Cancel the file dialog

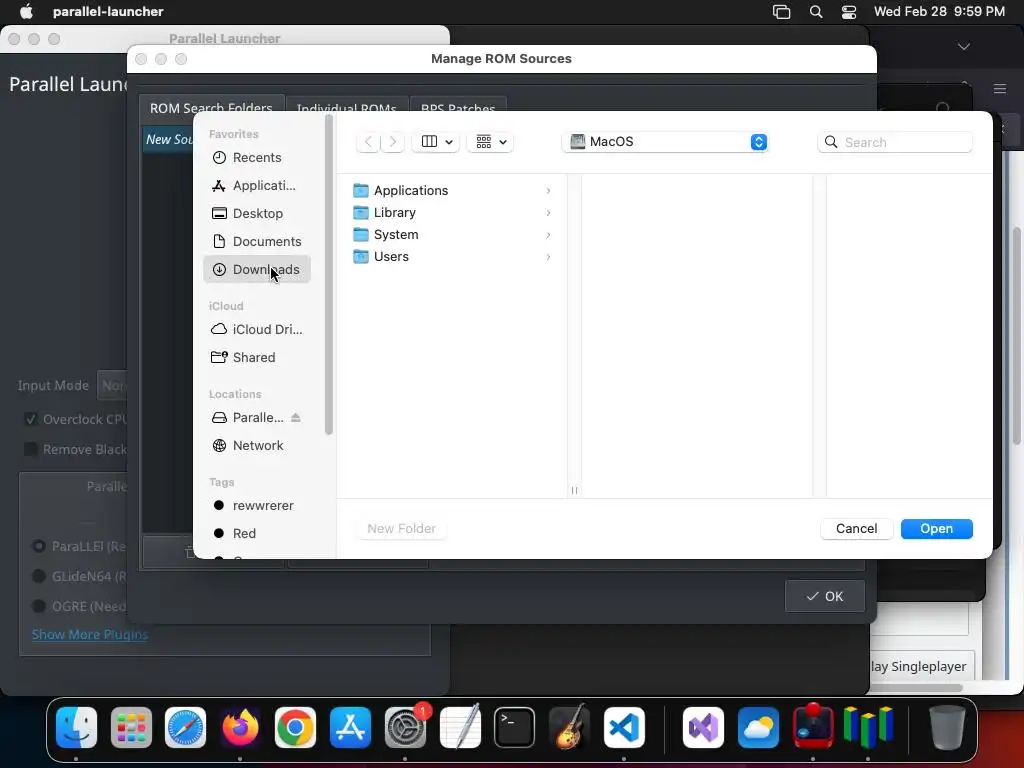[x=856, y=529]
